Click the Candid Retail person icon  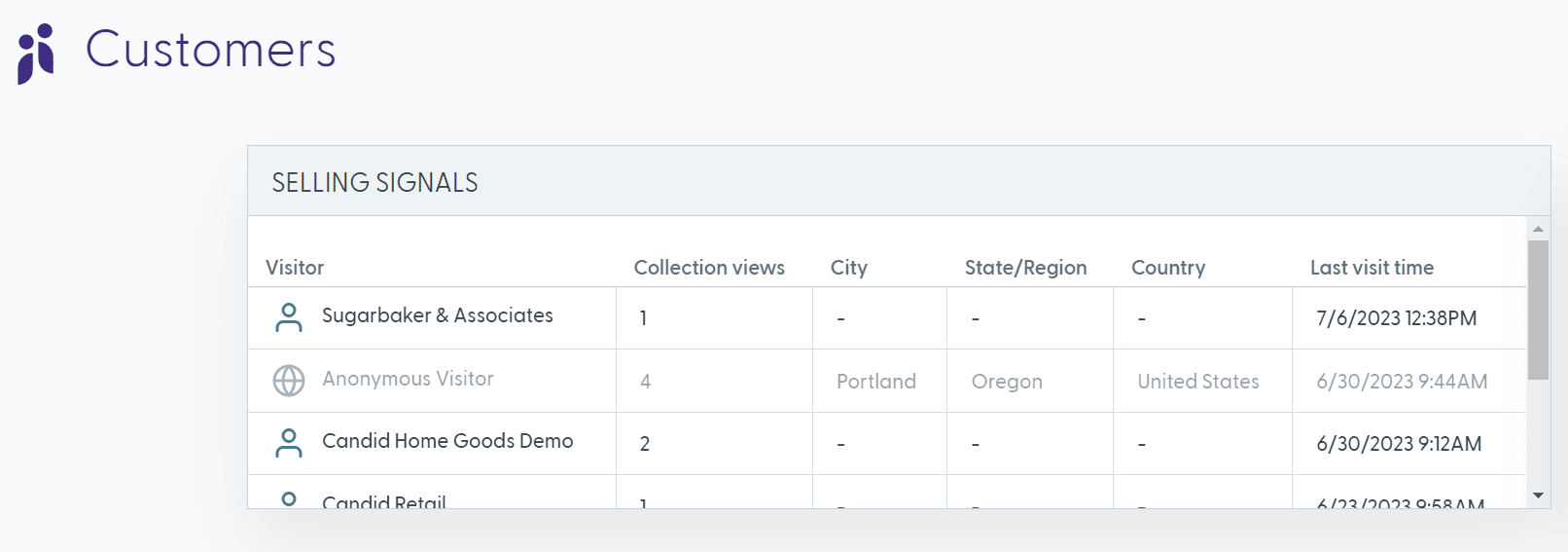289,499
